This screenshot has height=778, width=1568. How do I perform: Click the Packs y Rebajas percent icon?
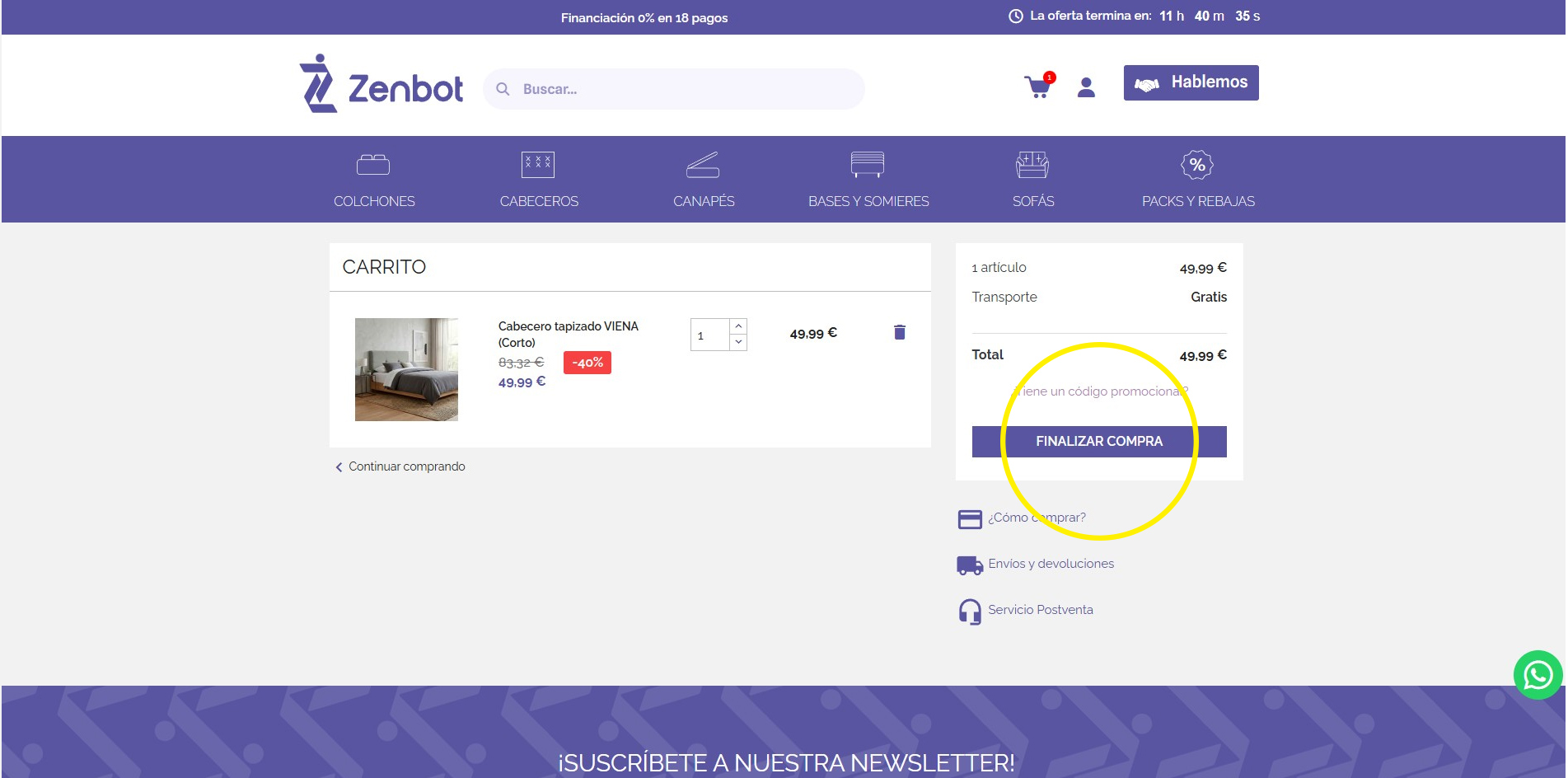click(1197, 165)
